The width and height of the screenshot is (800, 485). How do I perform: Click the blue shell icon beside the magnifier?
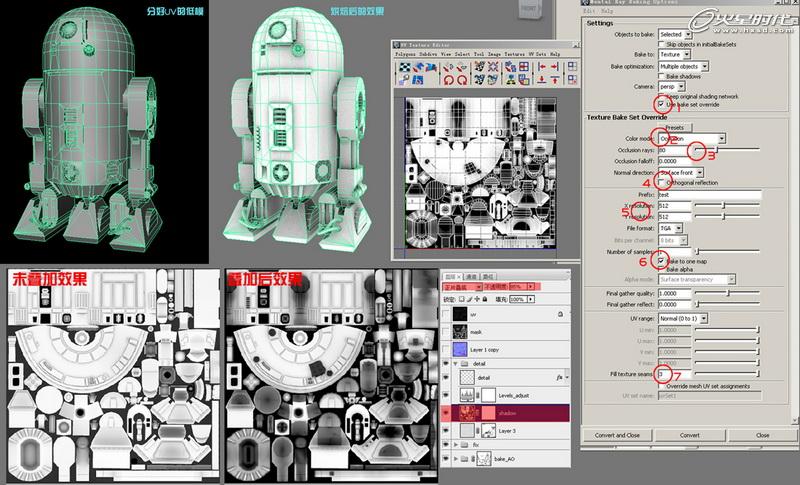click(418, 80)
